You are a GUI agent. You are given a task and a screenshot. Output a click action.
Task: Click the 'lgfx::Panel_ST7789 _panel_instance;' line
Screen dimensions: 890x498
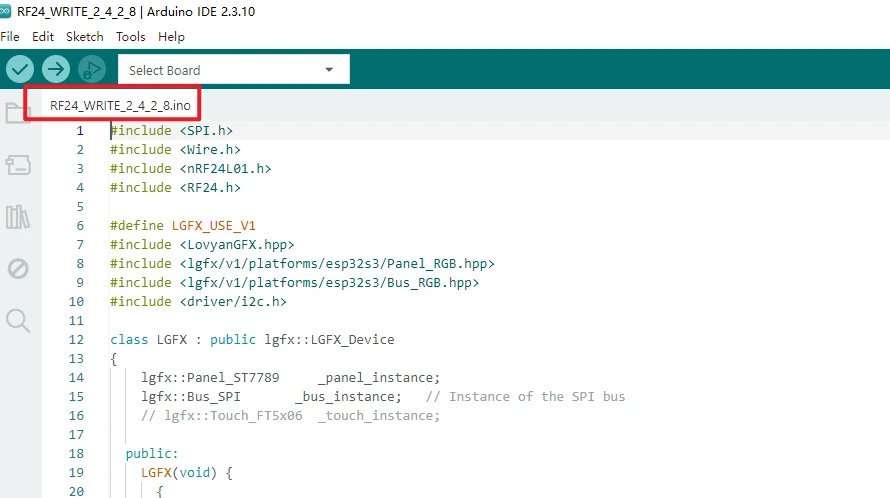[x=291, y=378]
